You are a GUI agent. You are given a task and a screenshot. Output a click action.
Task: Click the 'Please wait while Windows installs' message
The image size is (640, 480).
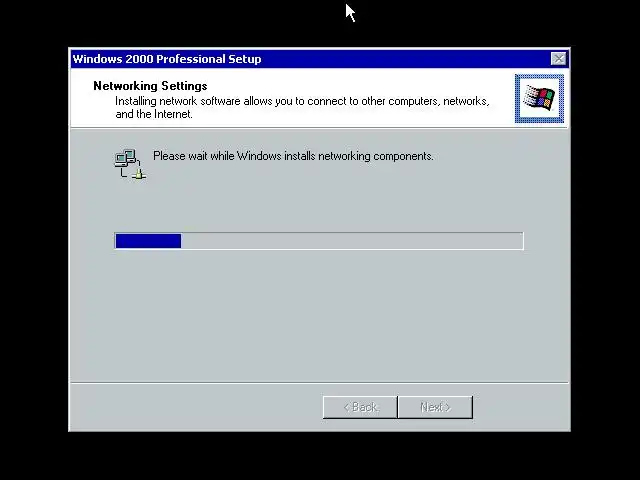click(293, 156)
